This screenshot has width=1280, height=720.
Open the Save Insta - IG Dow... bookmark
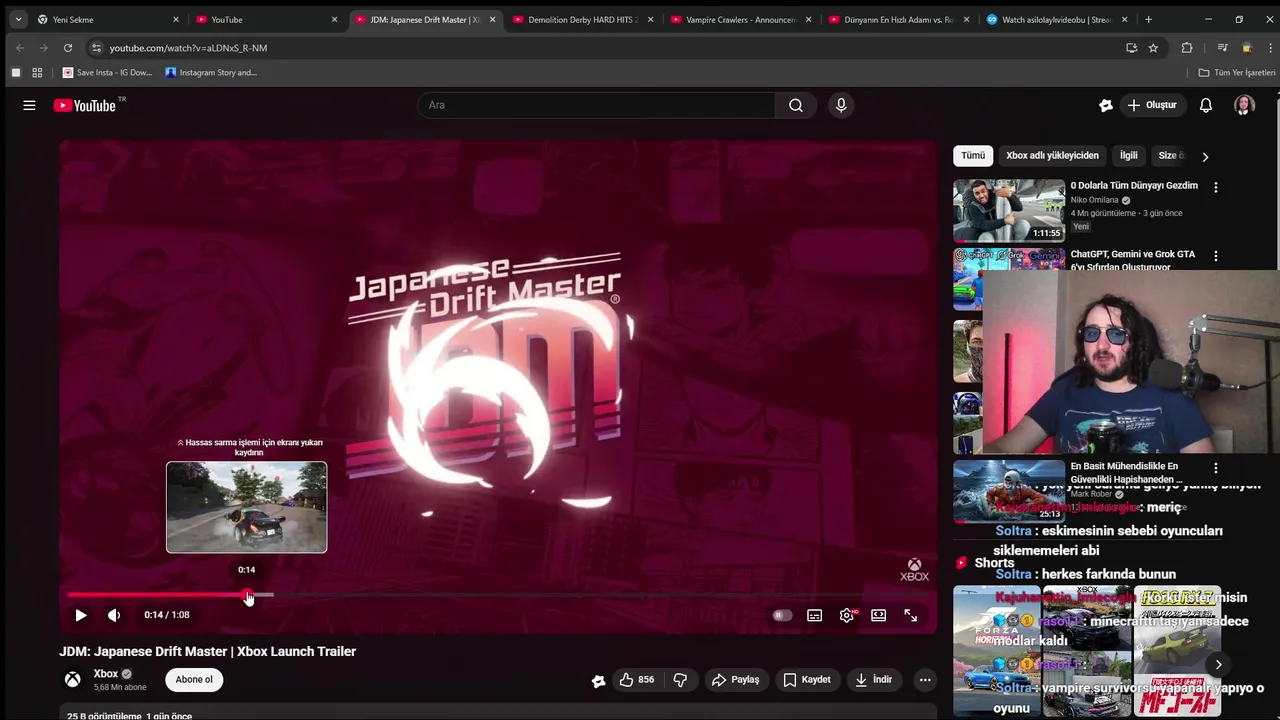click(x=108, y=72)
